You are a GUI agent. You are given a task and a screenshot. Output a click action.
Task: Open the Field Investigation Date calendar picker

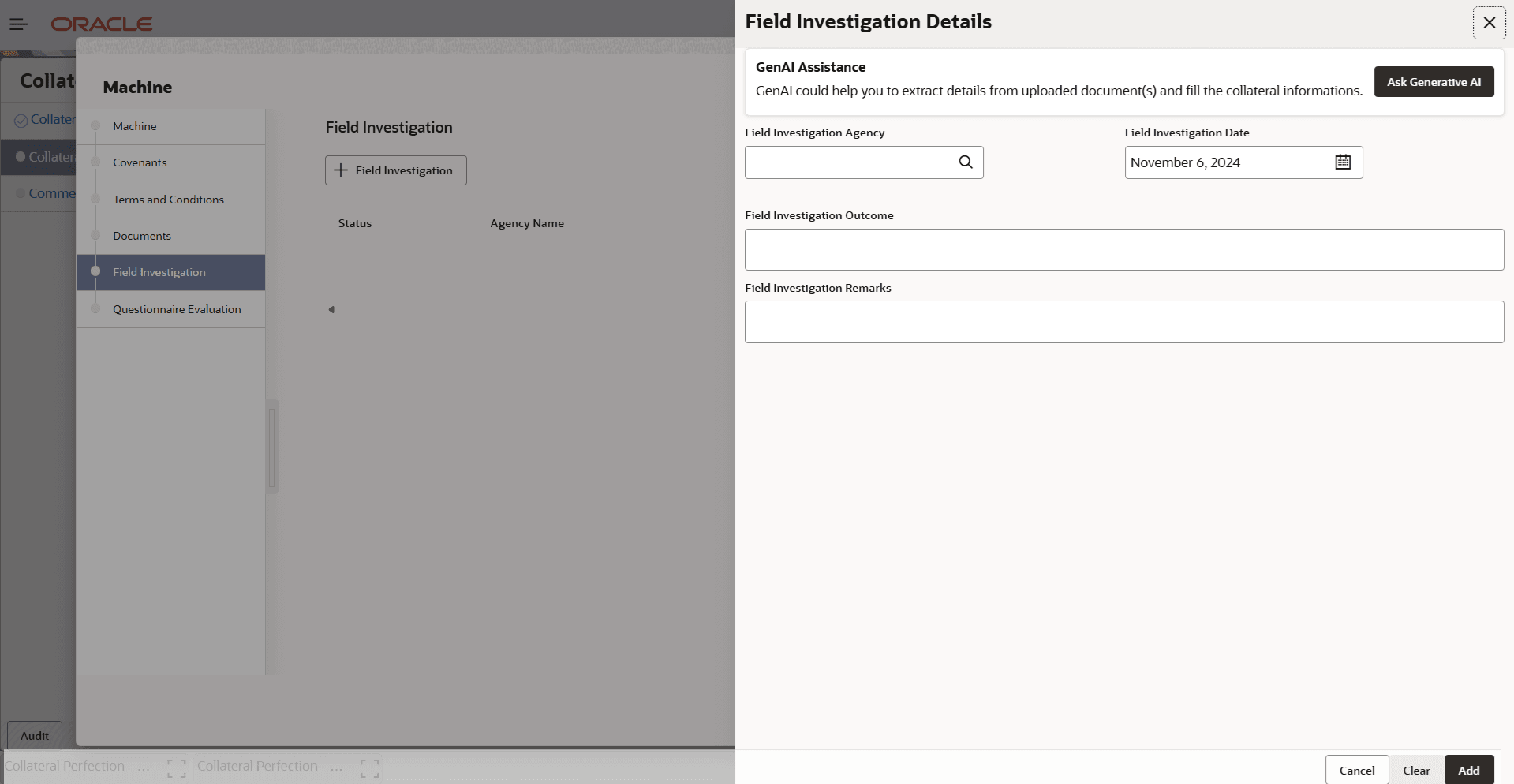(1344, 161)
